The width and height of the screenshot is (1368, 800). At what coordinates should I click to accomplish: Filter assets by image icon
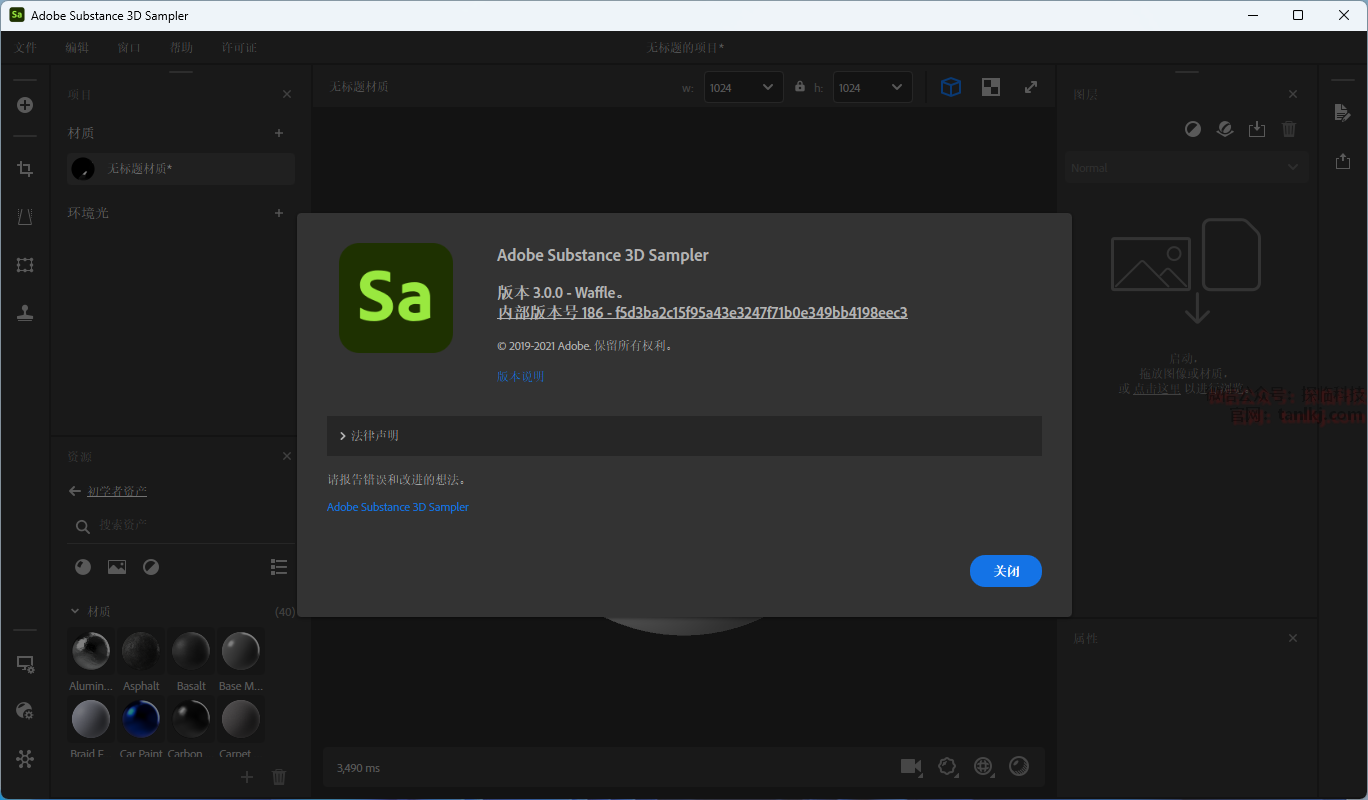point(117,567)
